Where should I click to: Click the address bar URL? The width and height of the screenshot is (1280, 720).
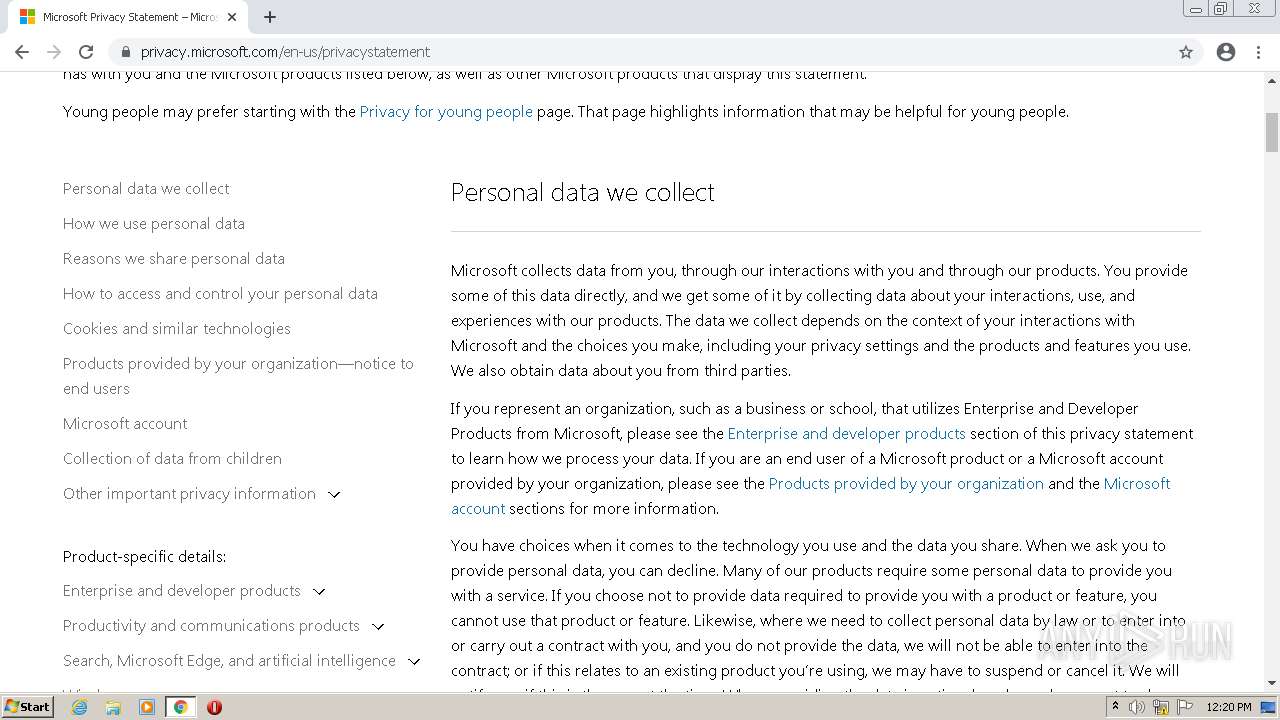coord(286,52)
